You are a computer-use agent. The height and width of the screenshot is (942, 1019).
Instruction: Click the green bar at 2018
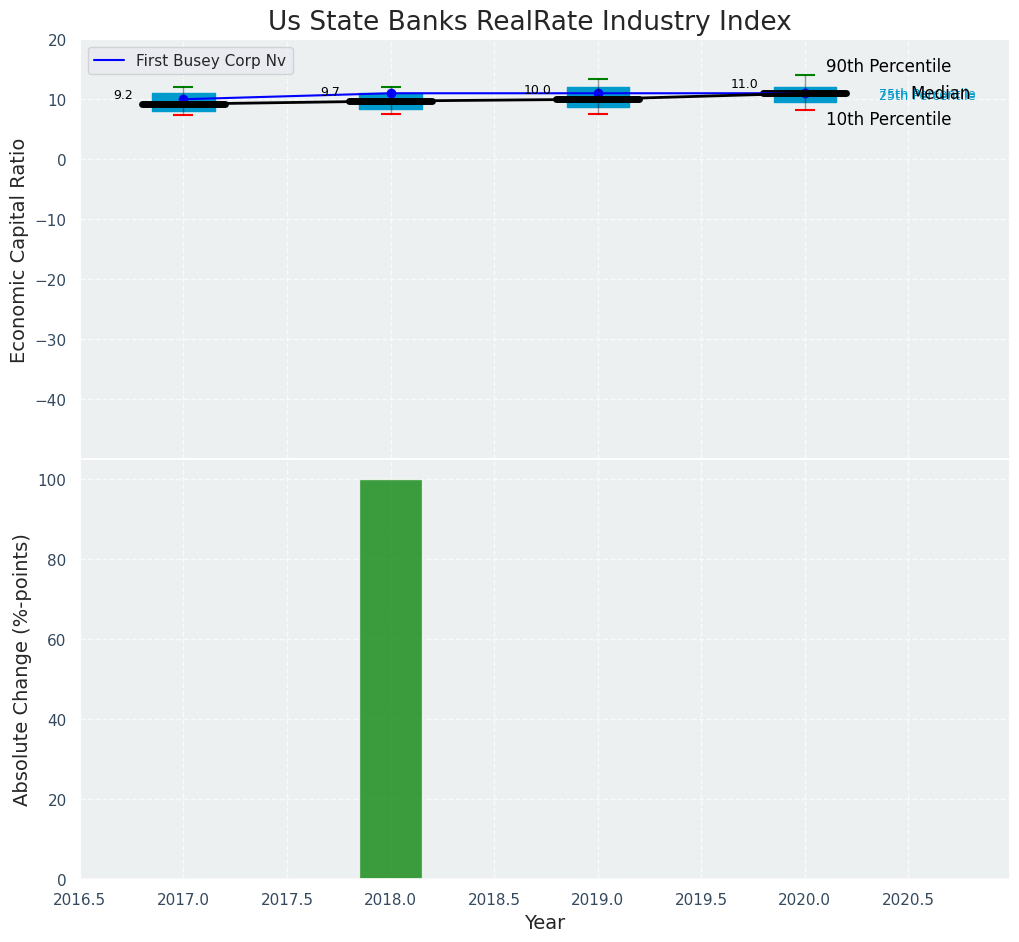(x=390, y=680)
